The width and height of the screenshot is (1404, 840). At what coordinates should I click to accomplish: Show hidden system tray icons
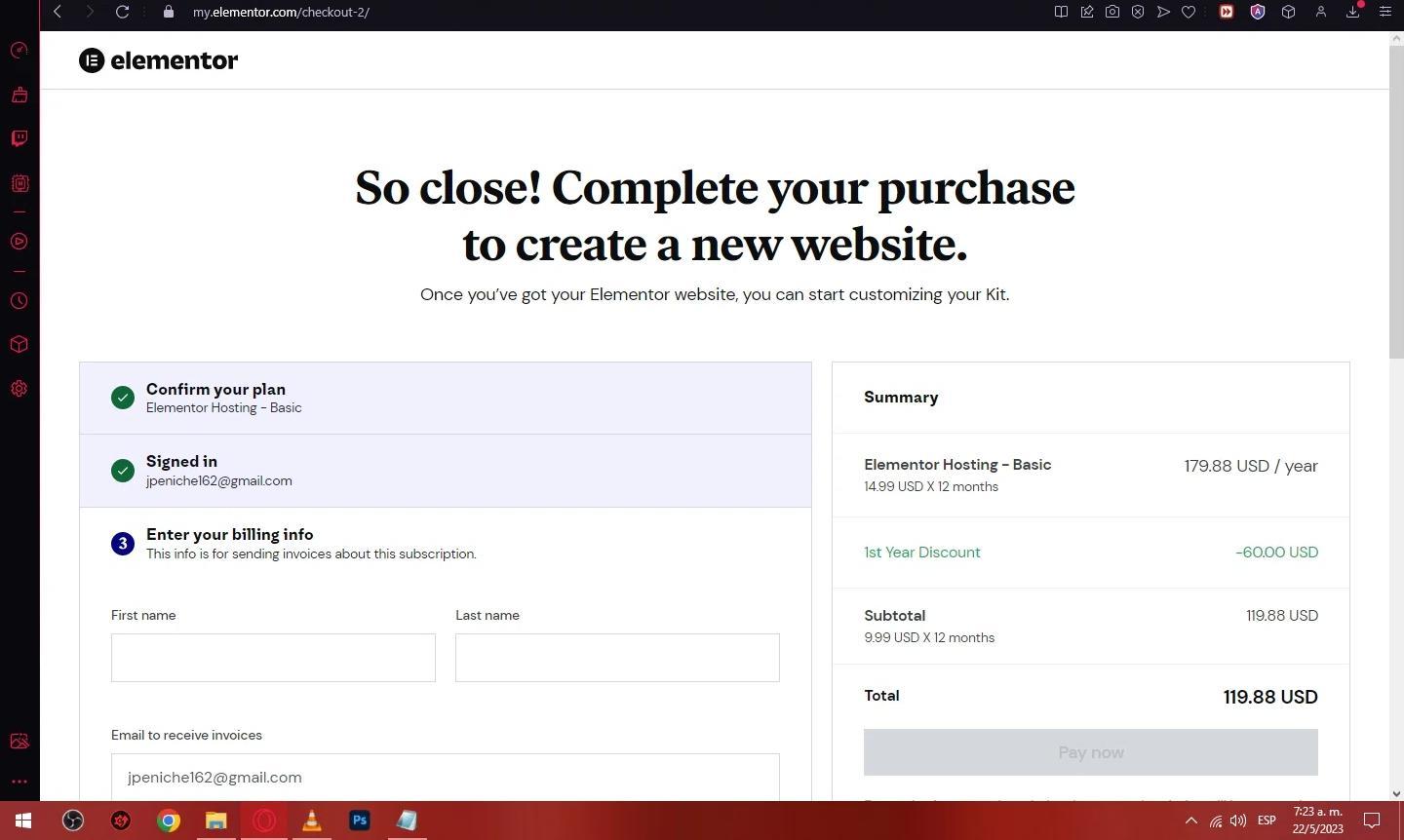click(1190, 821)
